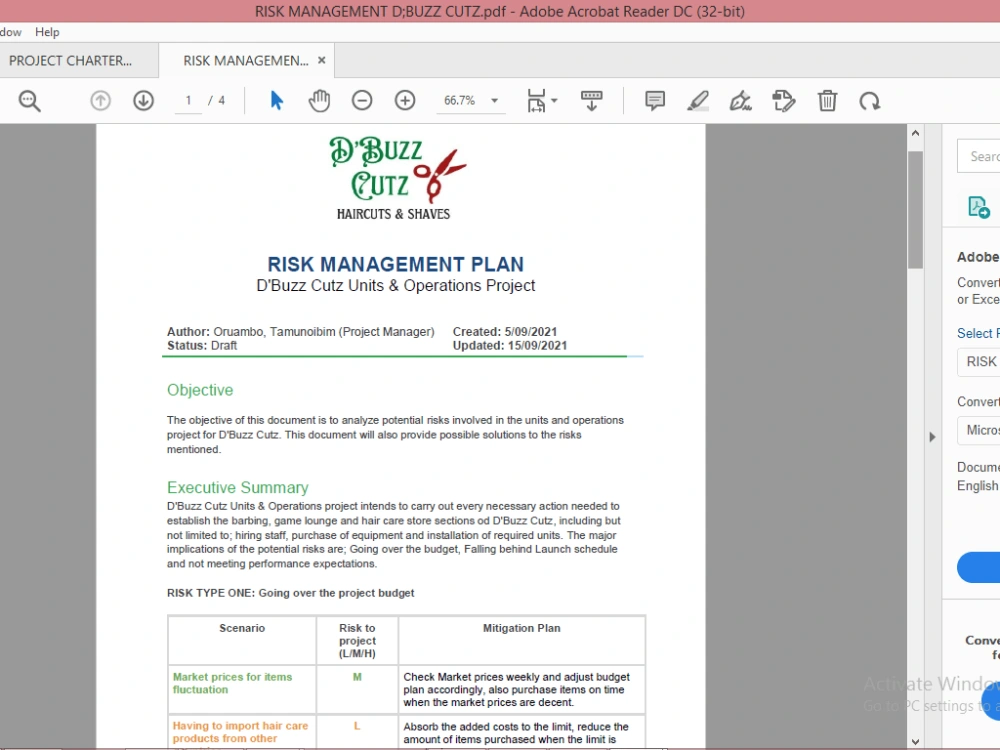Click the 'Created: 5/09/2021' text
The width and height of the screenshot is (1000, 750).
tap(504, 332)
